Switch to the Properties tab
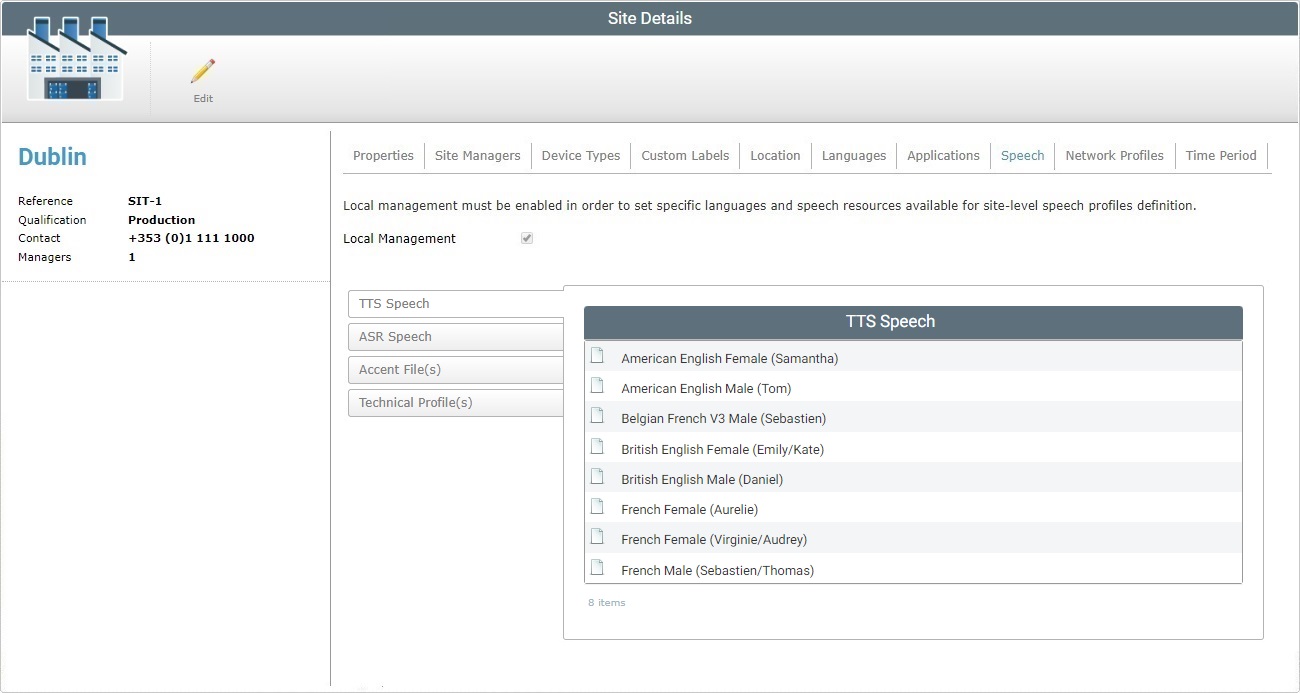This screenshot has width=1300, height=693. click(383, 156)
